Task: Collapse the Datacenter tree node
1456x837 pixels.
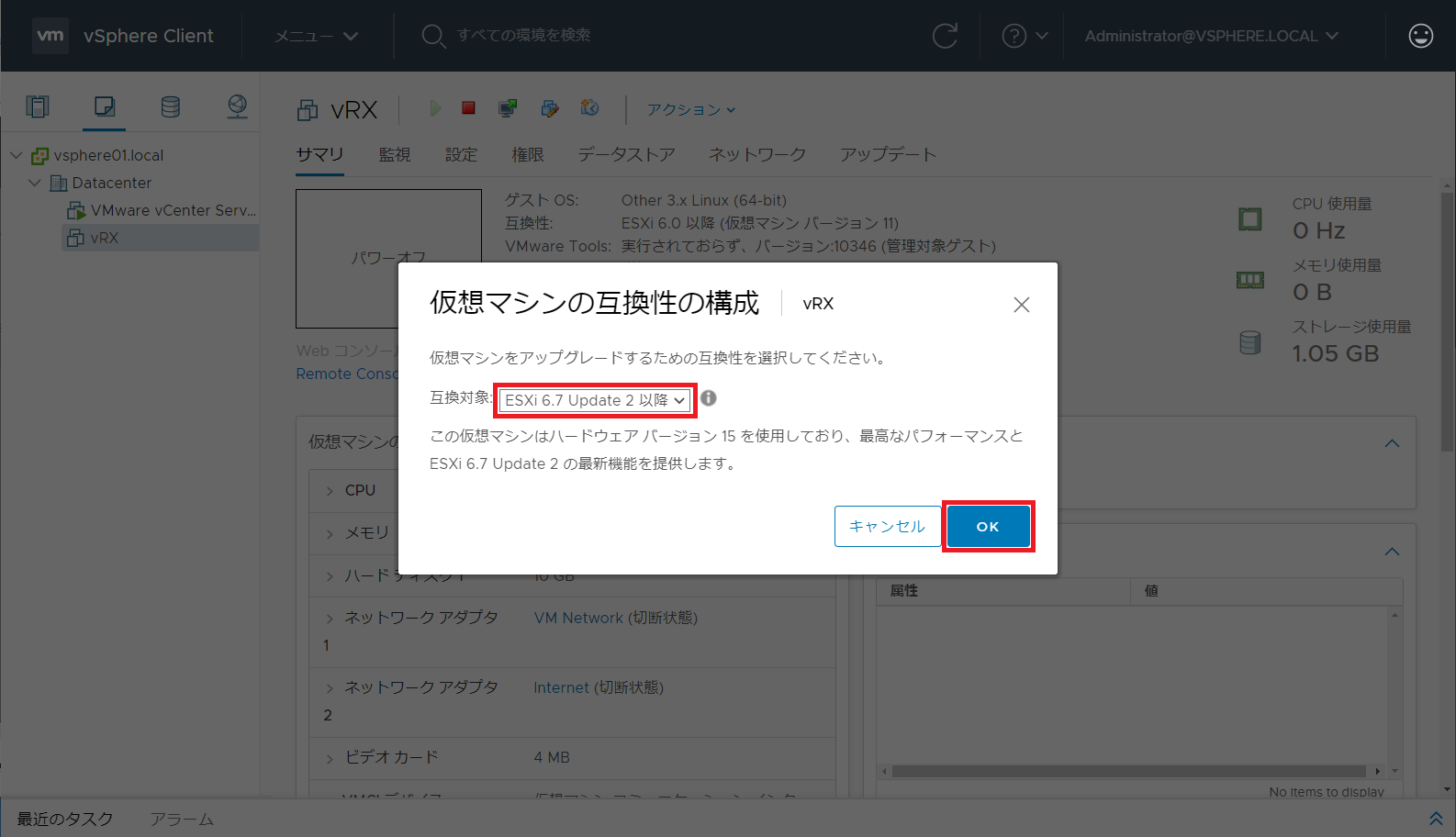Action: [x=35, y=183]
